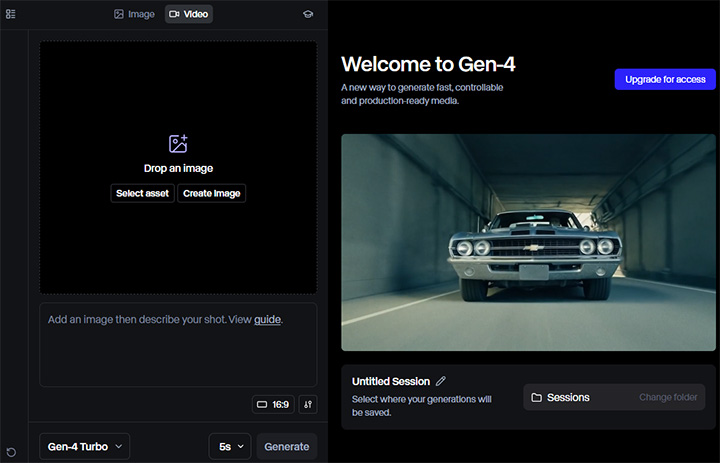Click the Create Image button
Screen dimensions: 720x463
click(x=212, y=193)
